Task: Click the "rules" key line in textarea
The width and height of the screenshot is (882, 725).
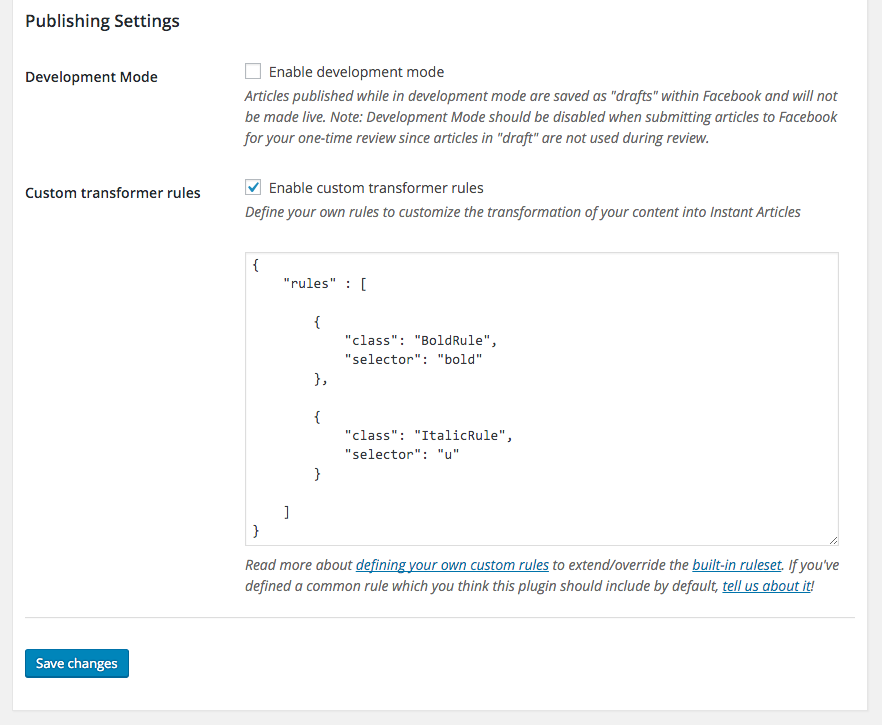Action: click(x=325, y=284)
